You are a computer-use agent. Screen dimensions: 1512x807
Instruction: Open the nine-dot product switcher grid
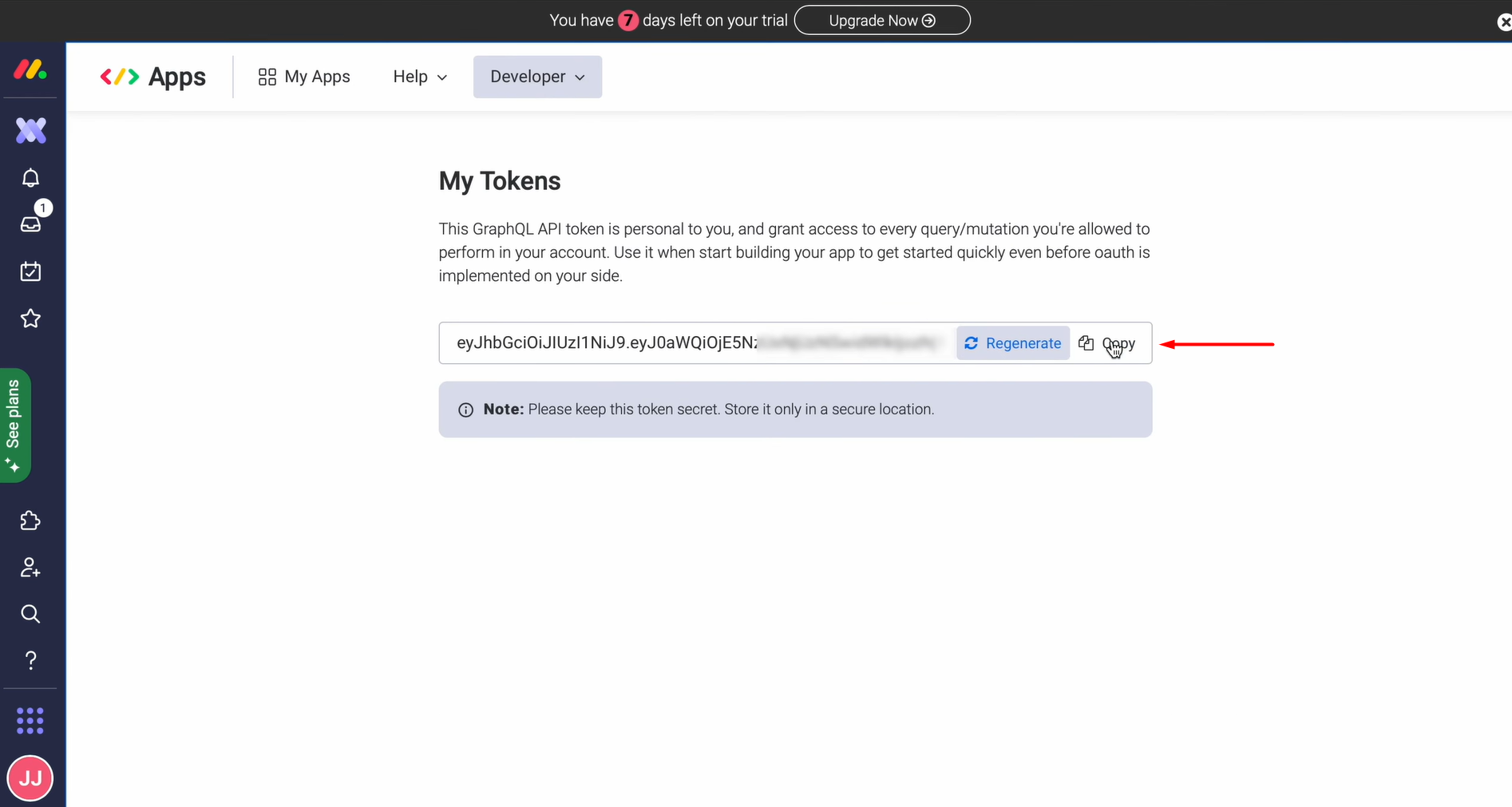pyautogui.click(x=30, y=720)
